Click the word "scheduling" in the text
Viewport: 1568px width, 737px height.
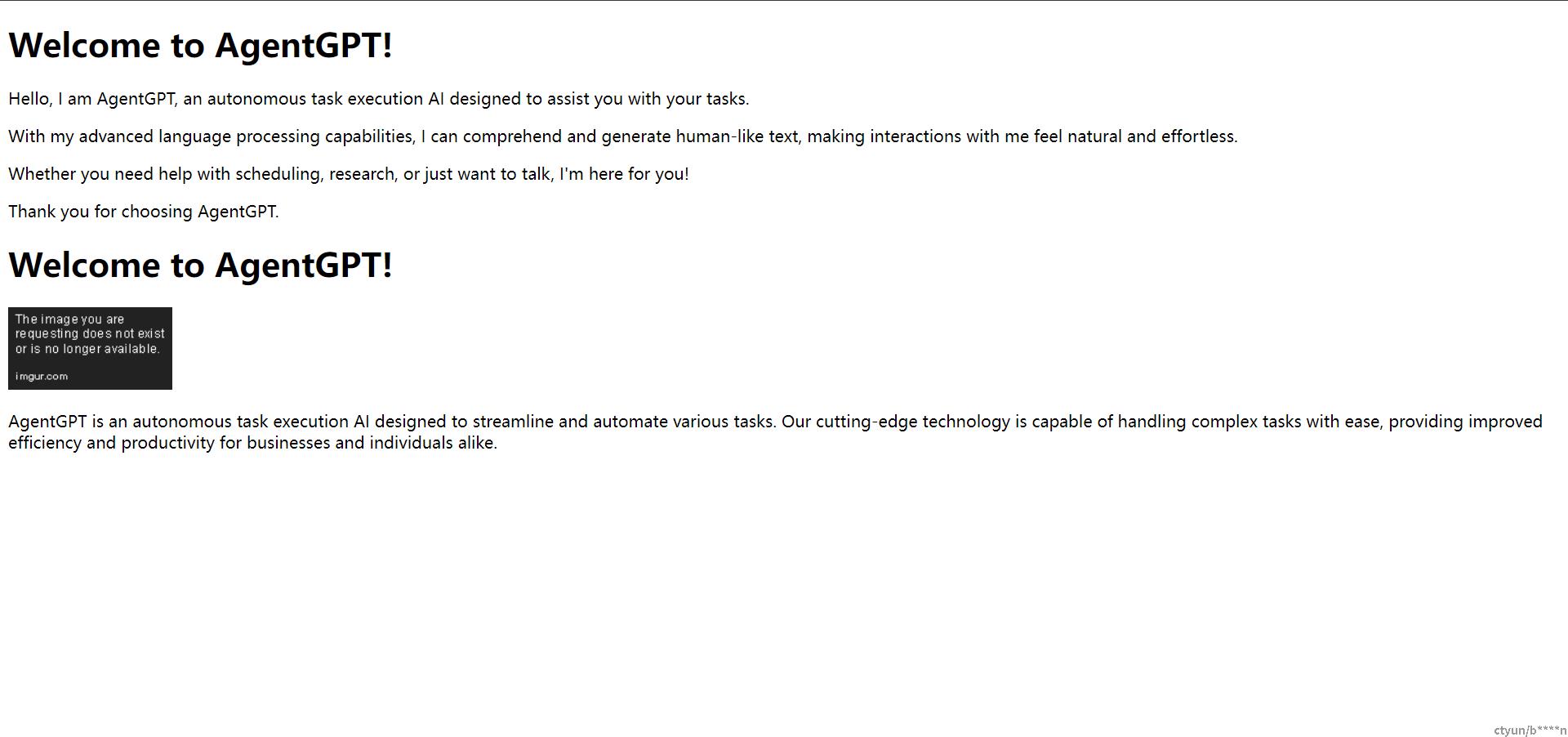pyautogui.click(x=278, y=174)
